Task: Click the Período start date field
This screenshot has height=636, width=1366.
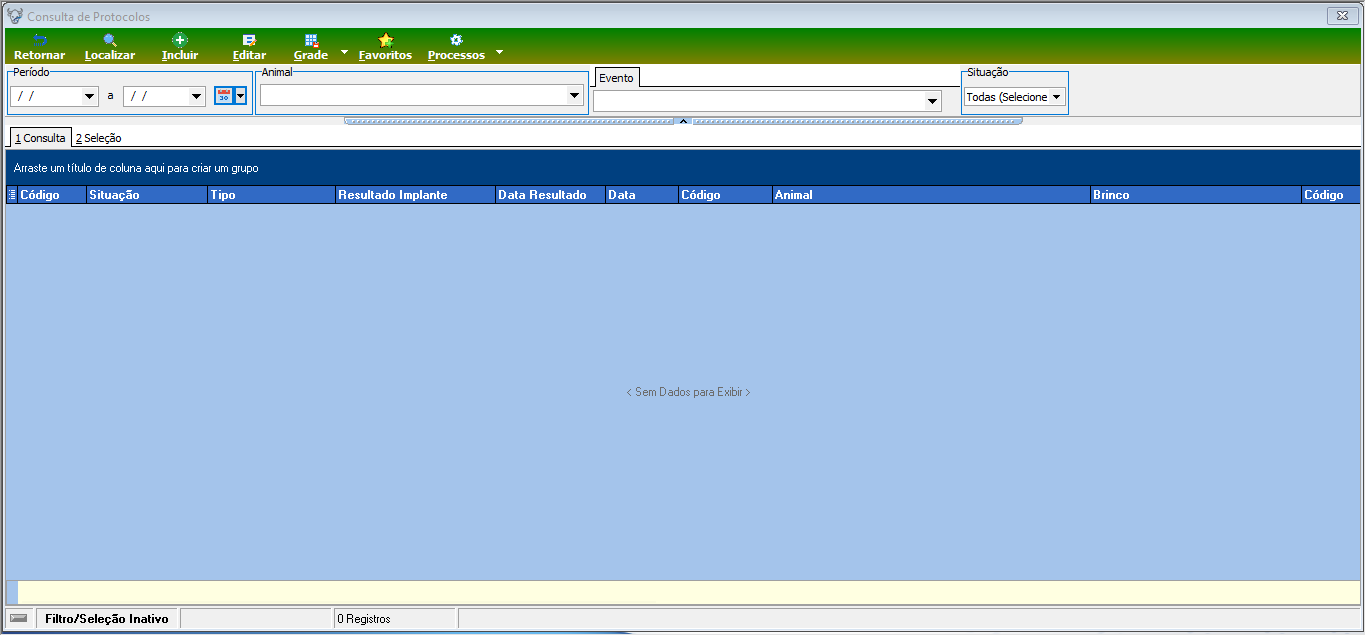Action: point(47,97)
